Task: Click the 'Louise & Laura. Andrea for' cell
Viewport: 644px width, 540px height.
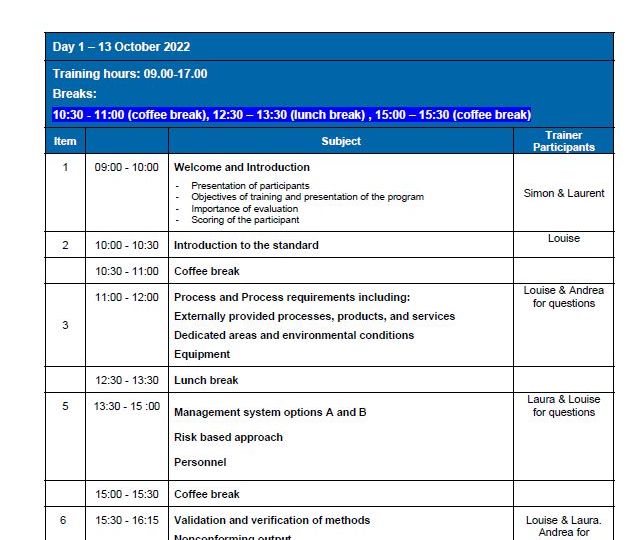Action: click(x=564, y=526)
